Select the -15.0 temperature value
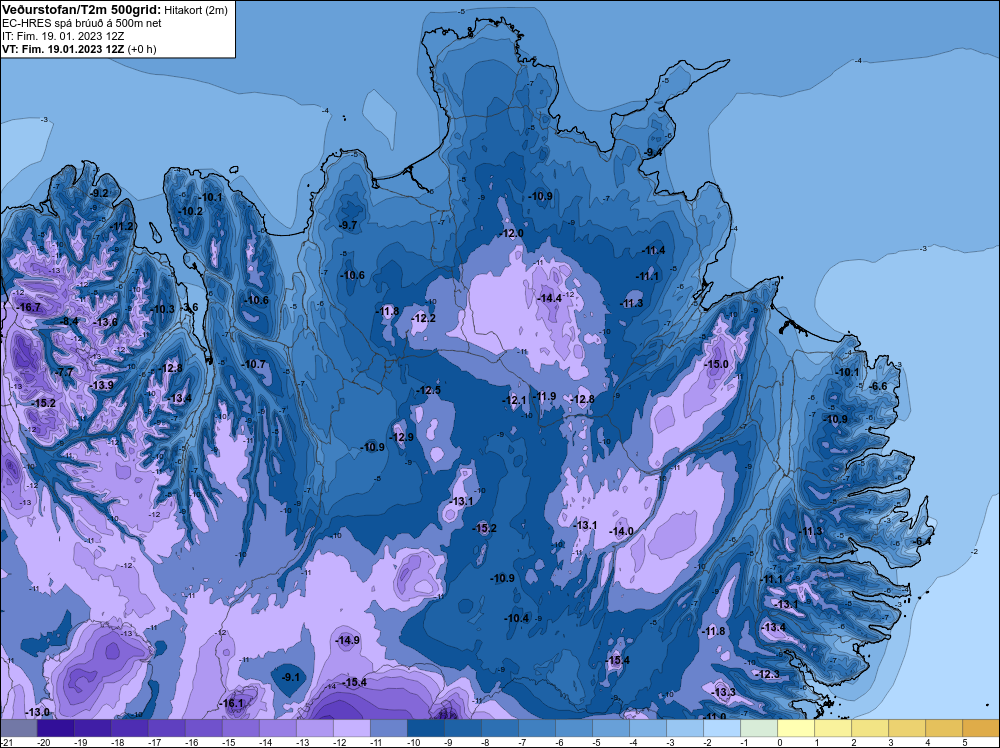This screenshot has width=1000, height=748. click(717, 364)
